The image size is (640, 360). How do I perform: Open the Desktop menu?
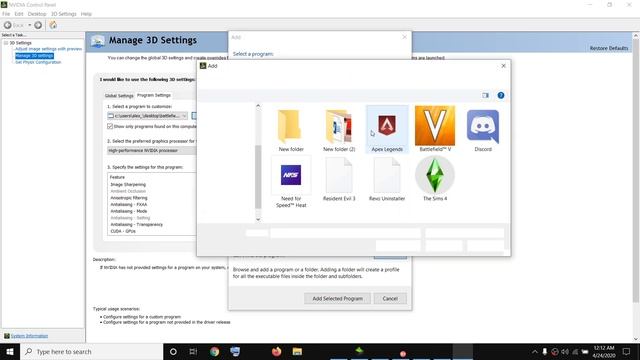(x=37, y=14)
